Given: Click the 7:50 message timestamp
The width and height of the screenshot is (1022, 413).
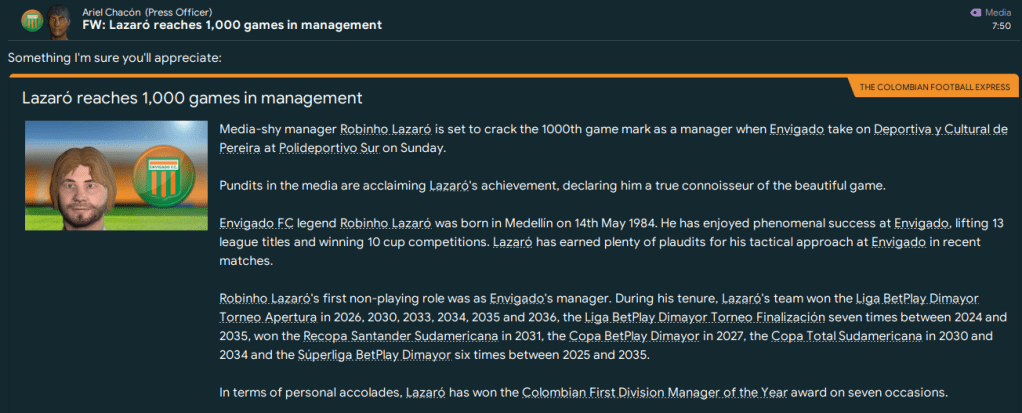Looking at the screenshot, I should click(x=1001, y=26).
